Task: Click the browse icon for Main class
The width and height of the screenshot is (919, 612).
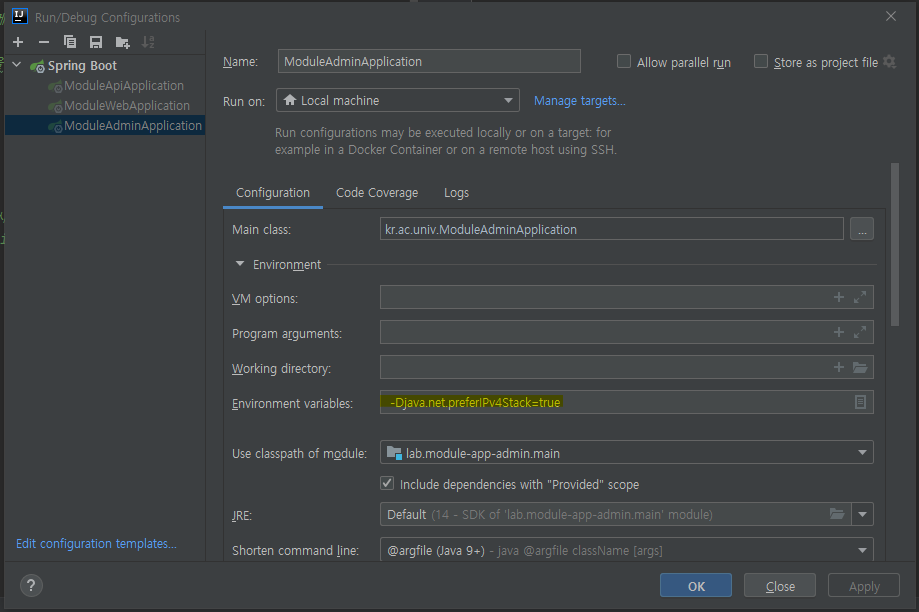Action: [x=862, y=230]
